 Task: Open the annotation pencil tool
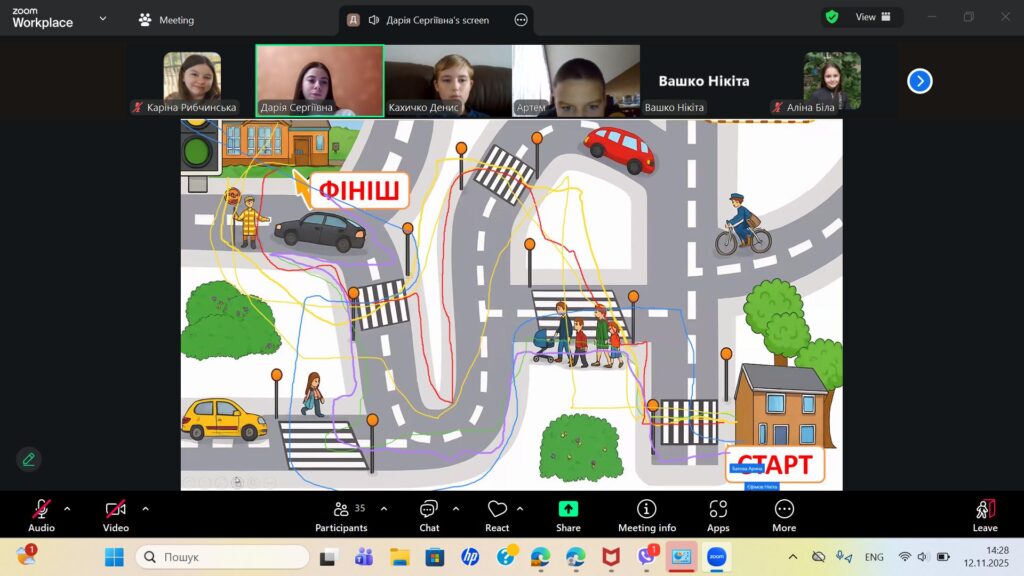point(29,459)
